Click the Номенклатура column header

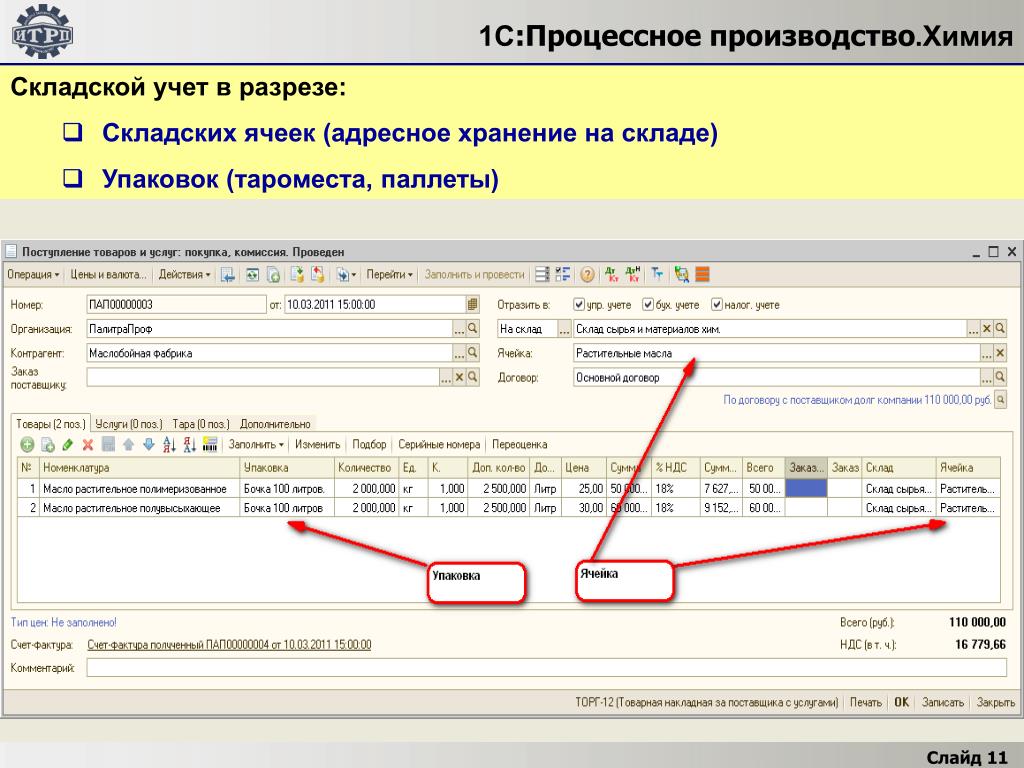(139, 468)
